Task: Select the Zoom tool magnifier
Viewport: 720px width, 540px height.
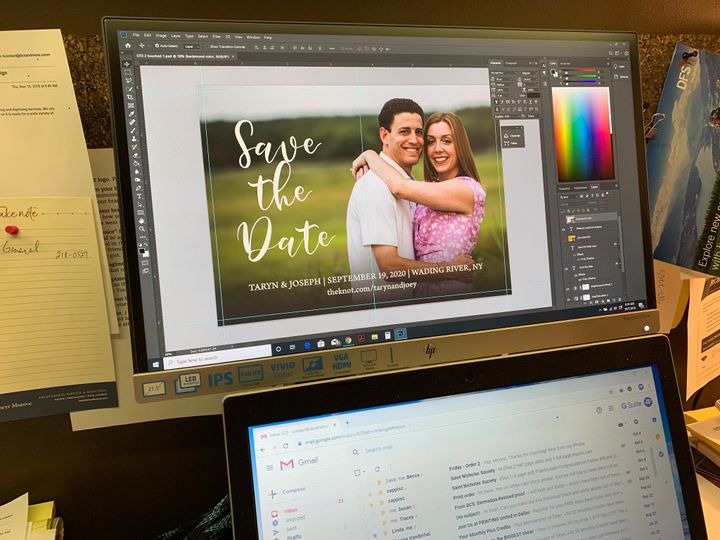Action: 142,229
